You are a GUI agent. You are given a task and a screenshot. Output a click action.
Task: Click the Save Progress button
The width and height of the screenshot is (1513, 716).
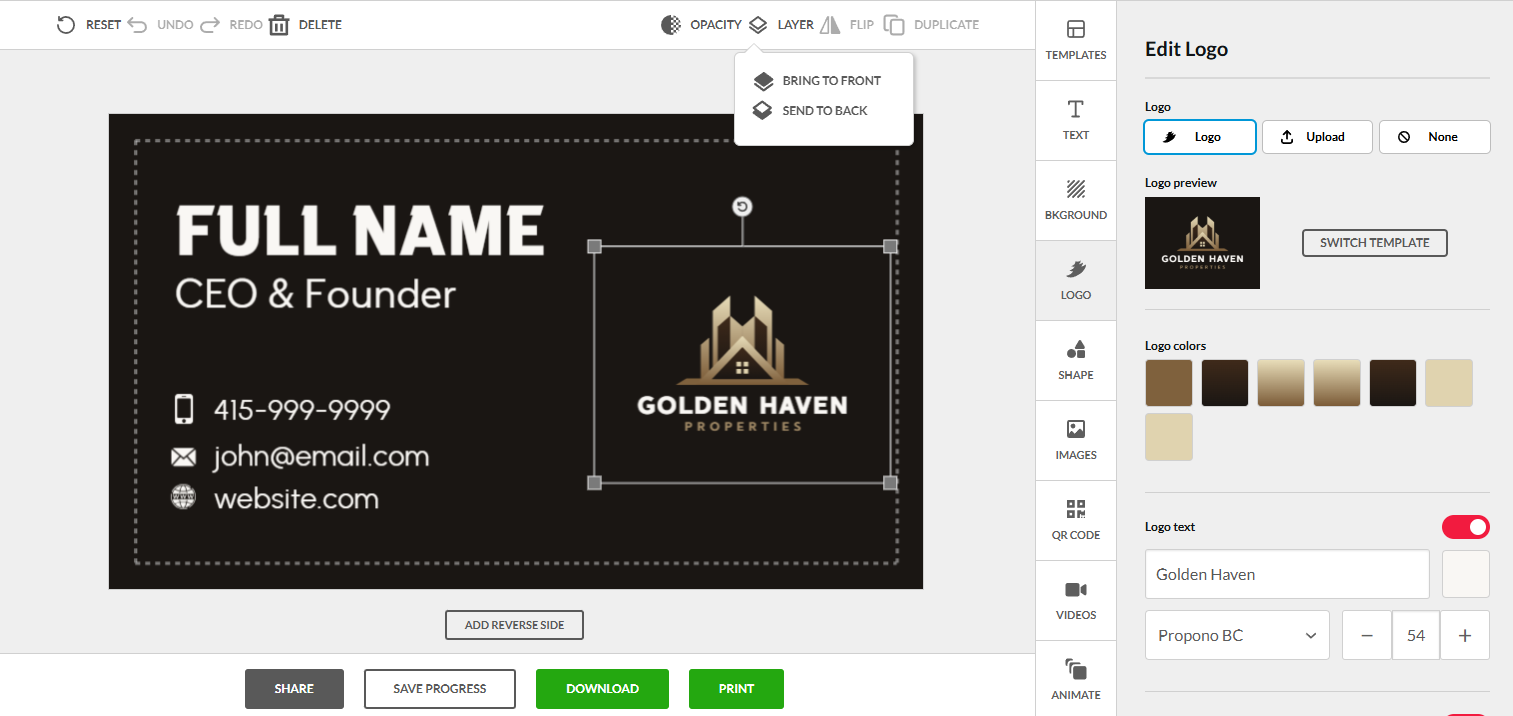440,689
